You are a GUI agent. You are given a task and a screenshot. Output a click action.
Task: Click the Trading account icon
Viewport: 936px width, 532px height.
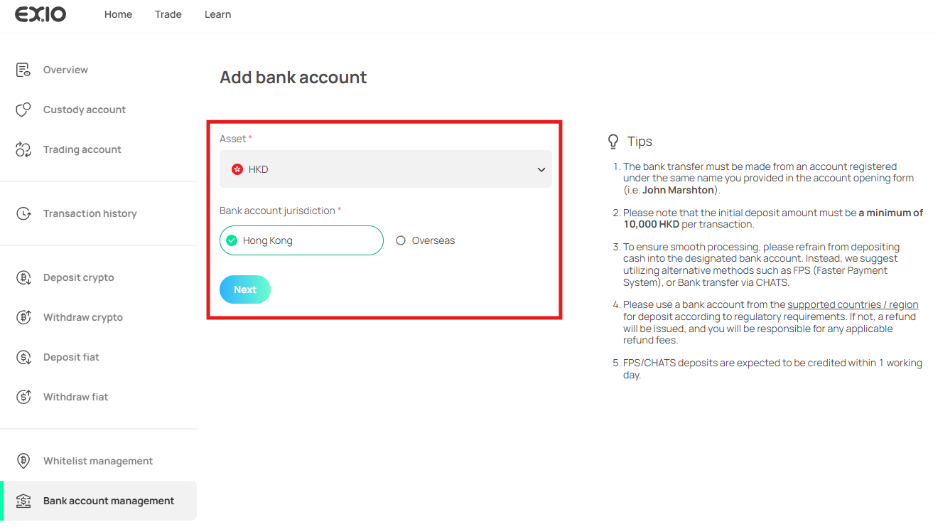[23, 150]
